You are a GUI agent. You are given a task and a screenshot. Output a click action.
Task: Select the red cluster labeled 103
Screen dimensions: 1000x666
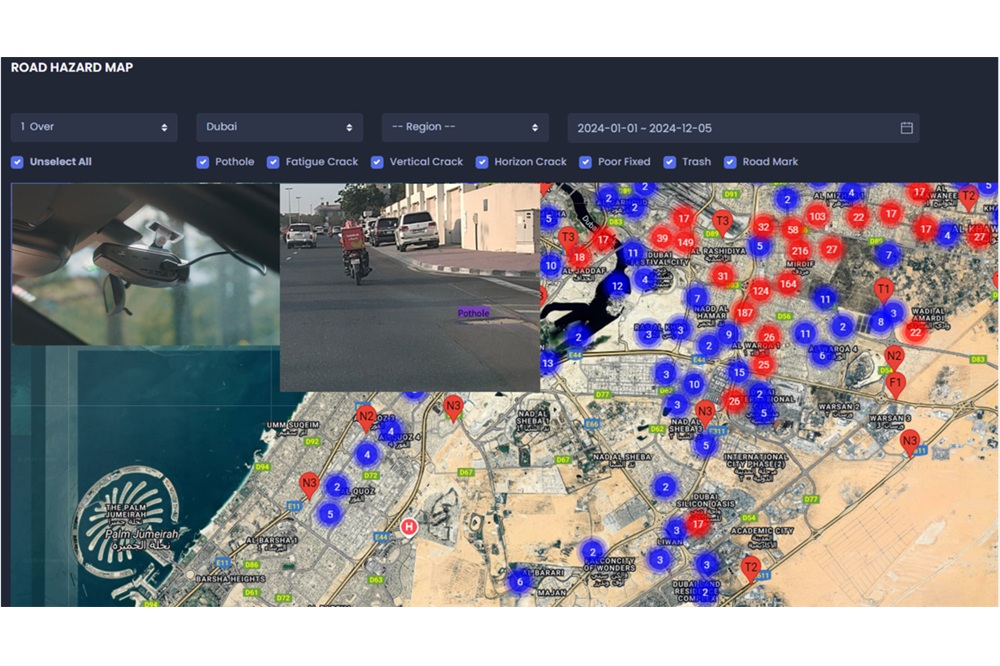point(817,216)
